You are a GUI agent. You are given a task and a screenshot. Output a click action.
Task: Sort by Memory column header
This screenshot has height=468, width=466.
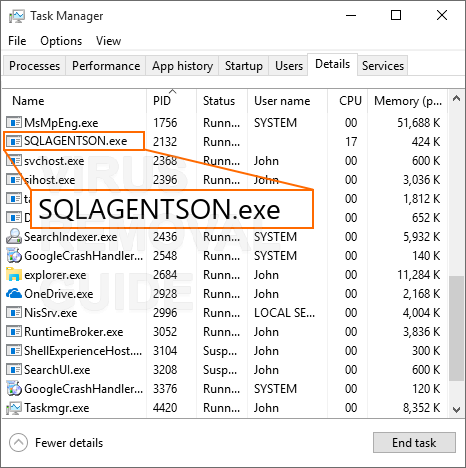point(408,101)
